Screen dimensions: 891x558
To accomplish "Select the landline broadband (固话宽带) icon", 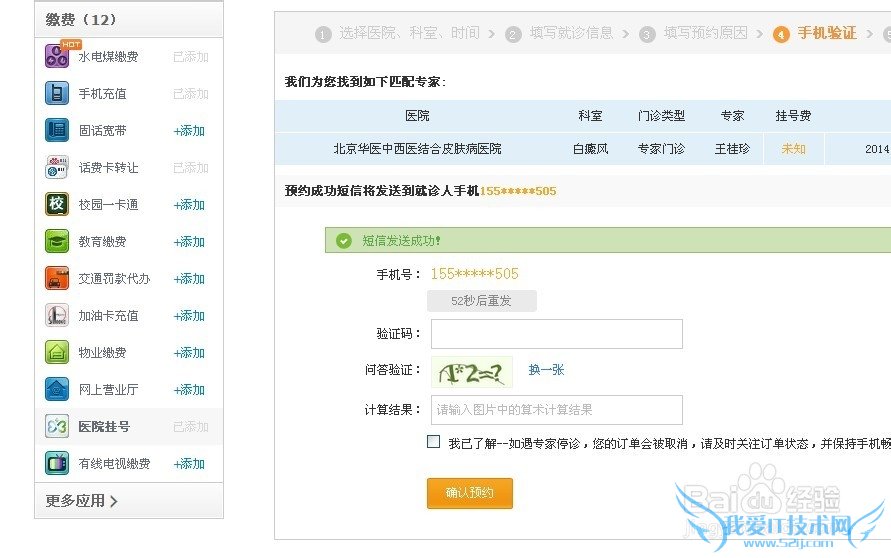I will click(57, 130).
